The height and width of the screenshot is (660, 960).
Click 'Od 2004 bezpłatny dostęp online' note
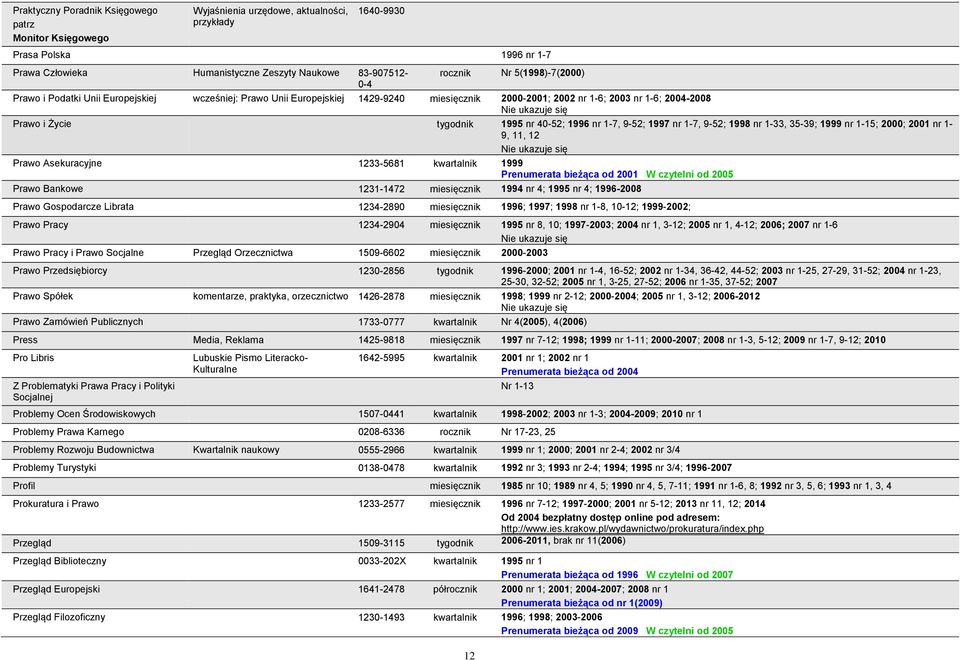(x=610, y=518)
